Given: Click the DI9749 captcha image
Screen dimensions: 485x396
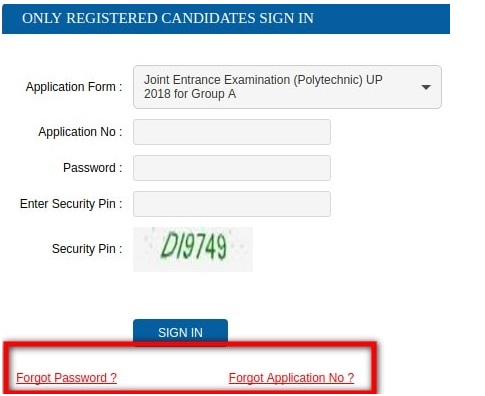Looking at the screenshot, I should (193, 249).
